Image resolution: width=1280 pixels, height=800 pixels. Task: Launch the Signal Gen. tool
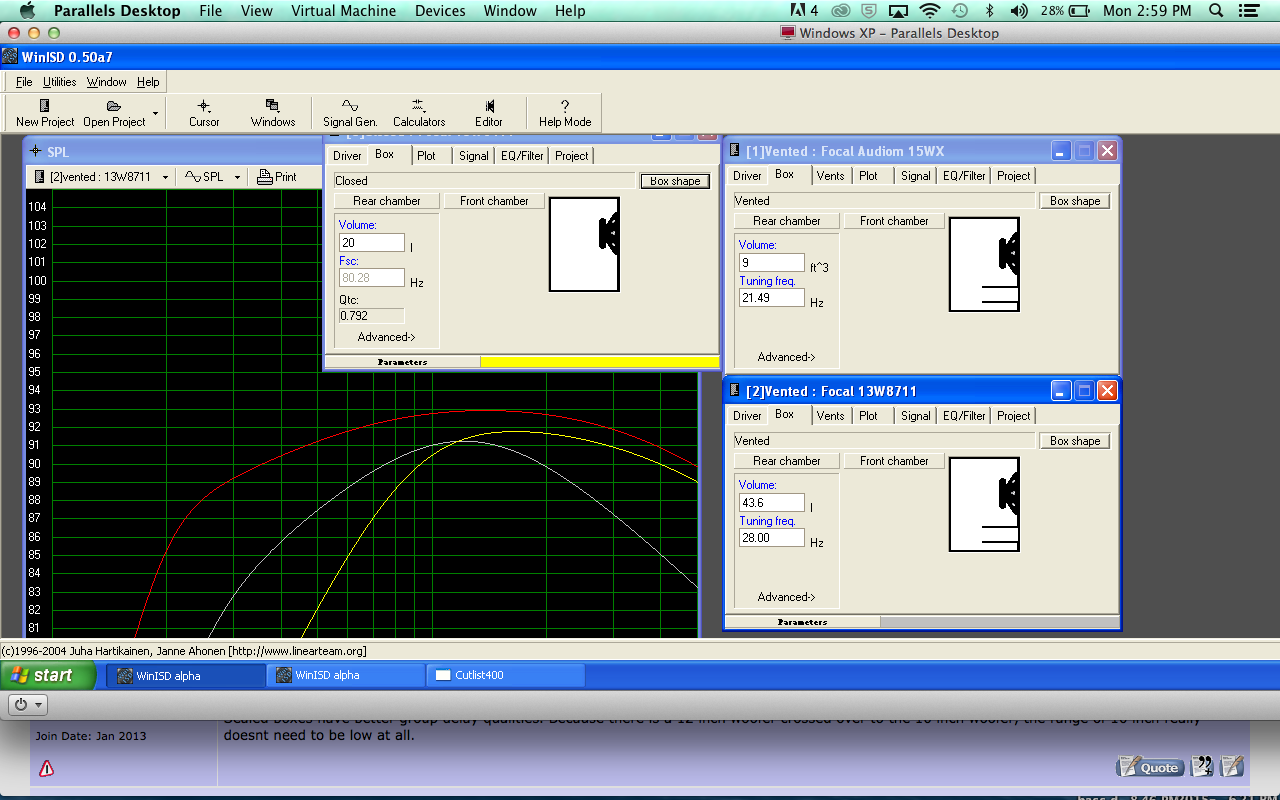pyautogui.click(x=350, y=113)
